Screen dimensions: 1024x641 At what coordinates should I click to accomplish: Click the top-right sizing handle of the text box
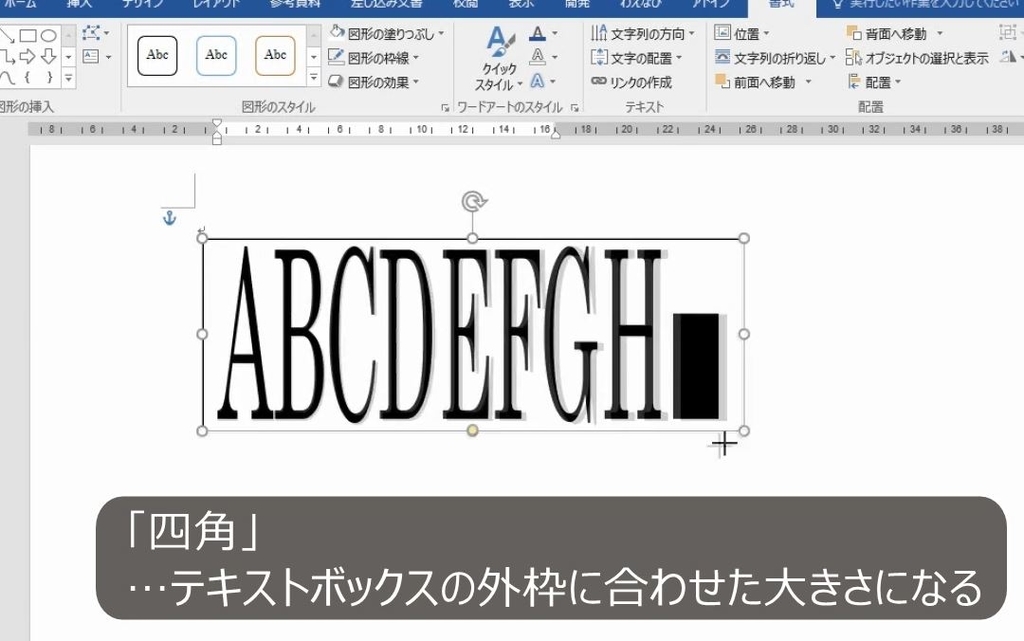point(744,238)
